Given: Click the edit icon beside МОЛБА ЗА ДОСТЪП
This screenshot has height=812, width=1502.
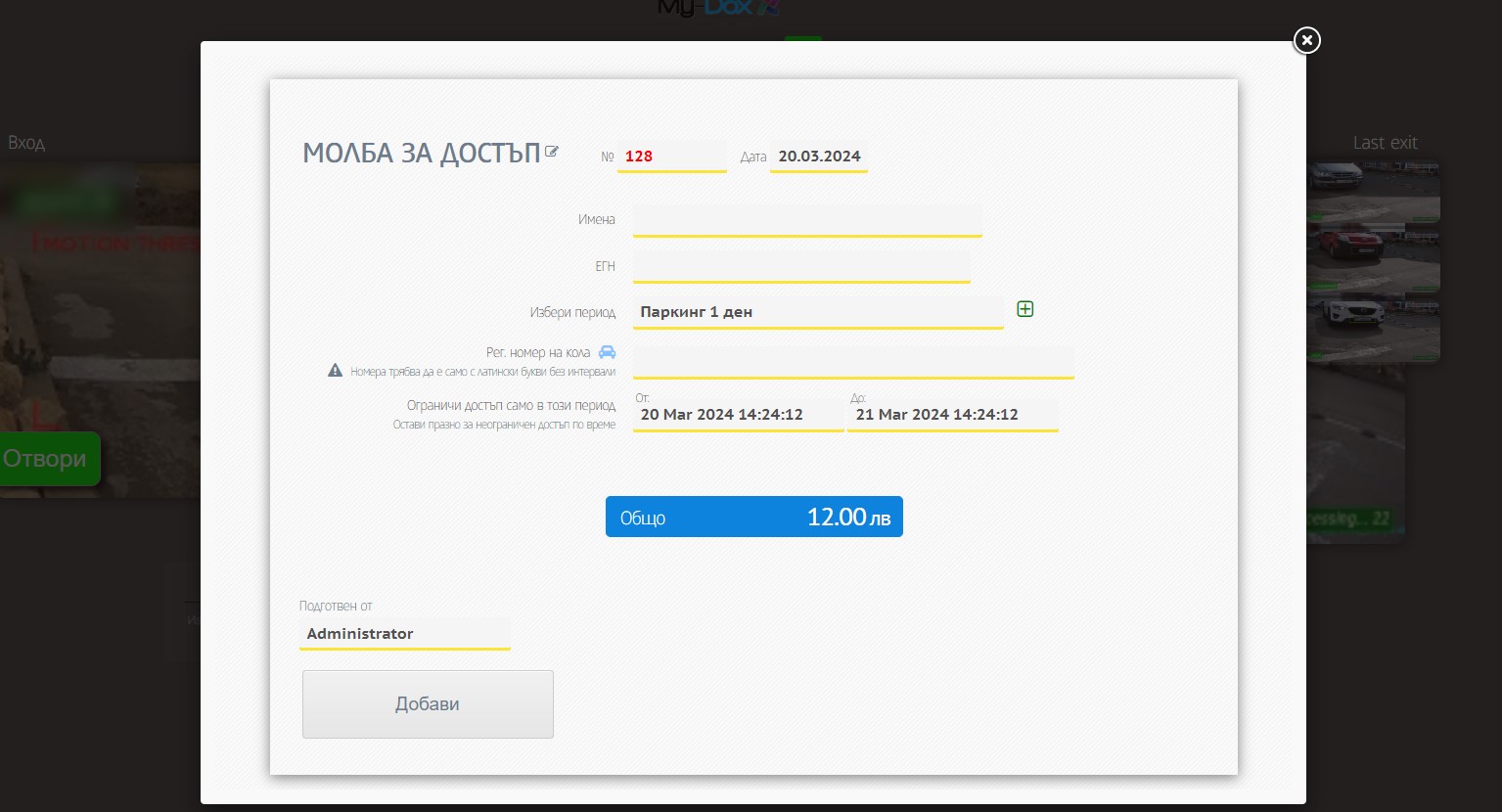Looking at the screenshot, I should [552, 152].
